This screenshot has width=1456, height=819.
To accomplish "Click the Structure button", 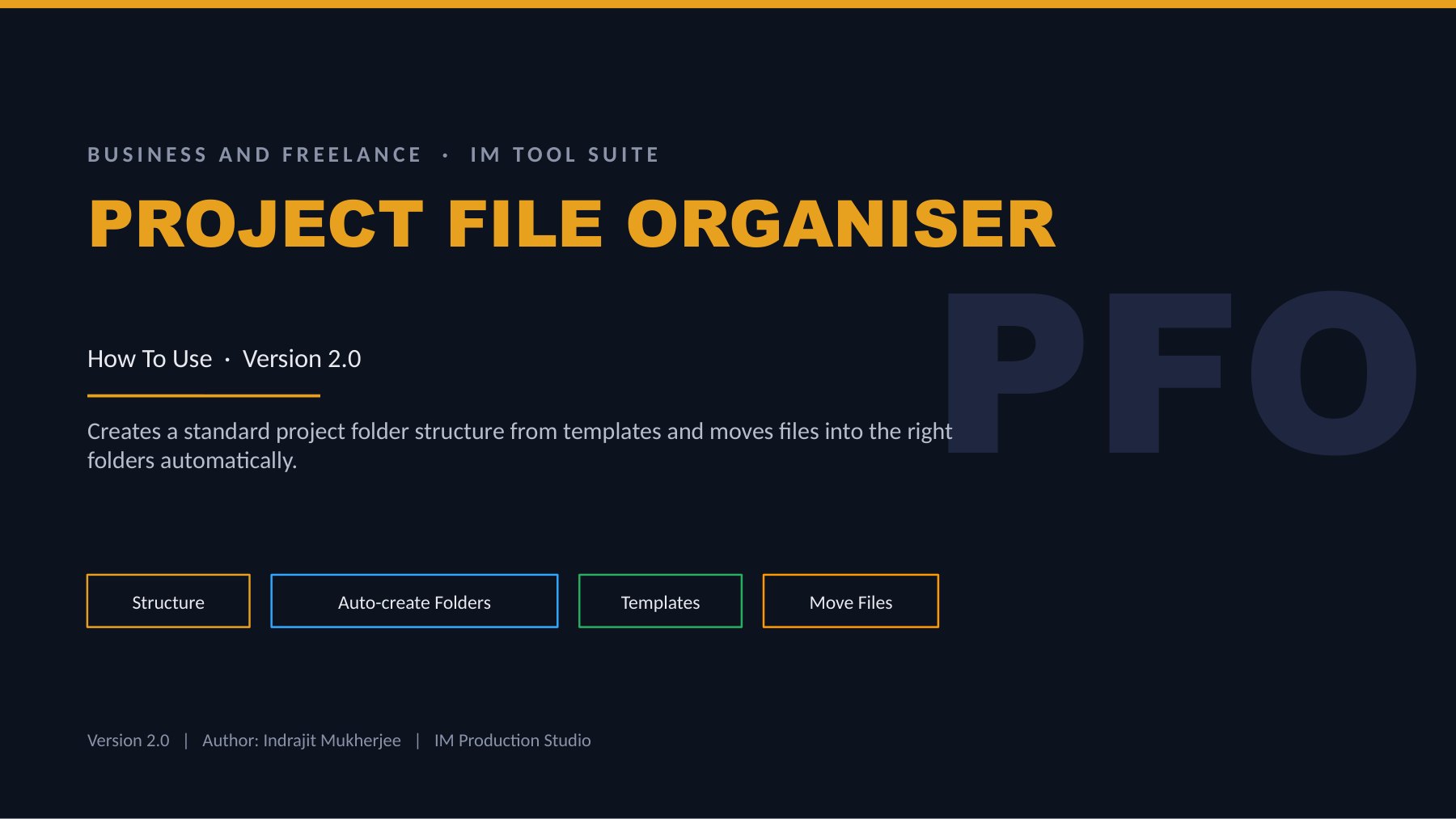I will (x=168, y=601).
